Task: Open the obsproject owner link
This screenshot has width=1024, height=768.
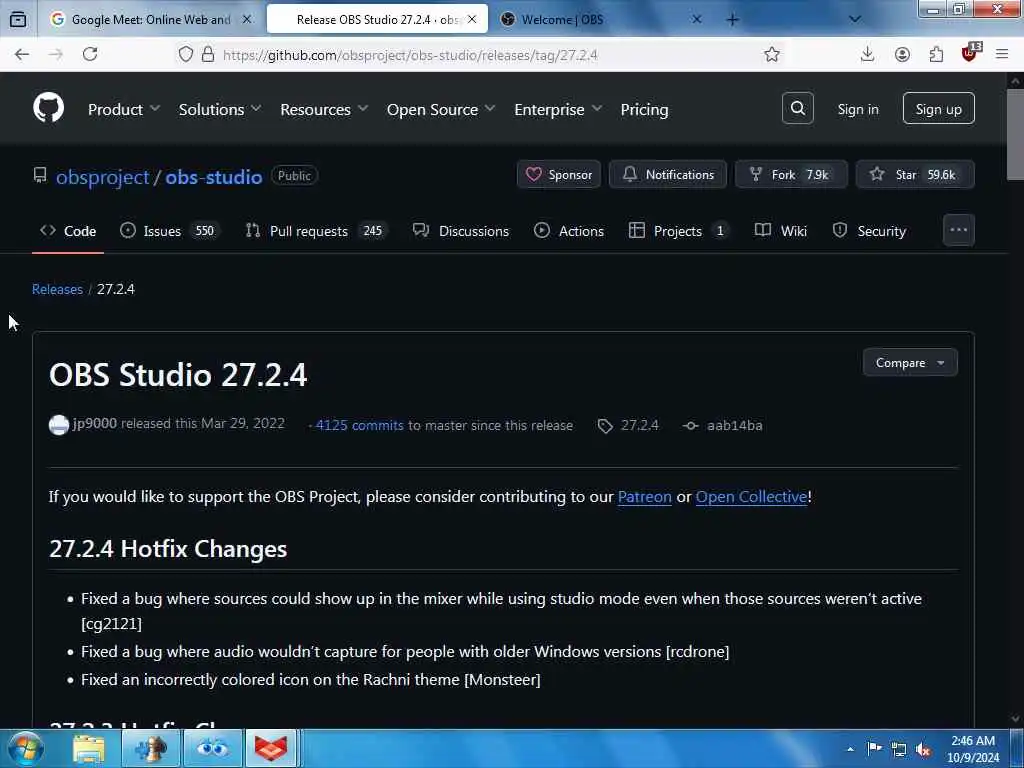Action: tap(103, 177)
